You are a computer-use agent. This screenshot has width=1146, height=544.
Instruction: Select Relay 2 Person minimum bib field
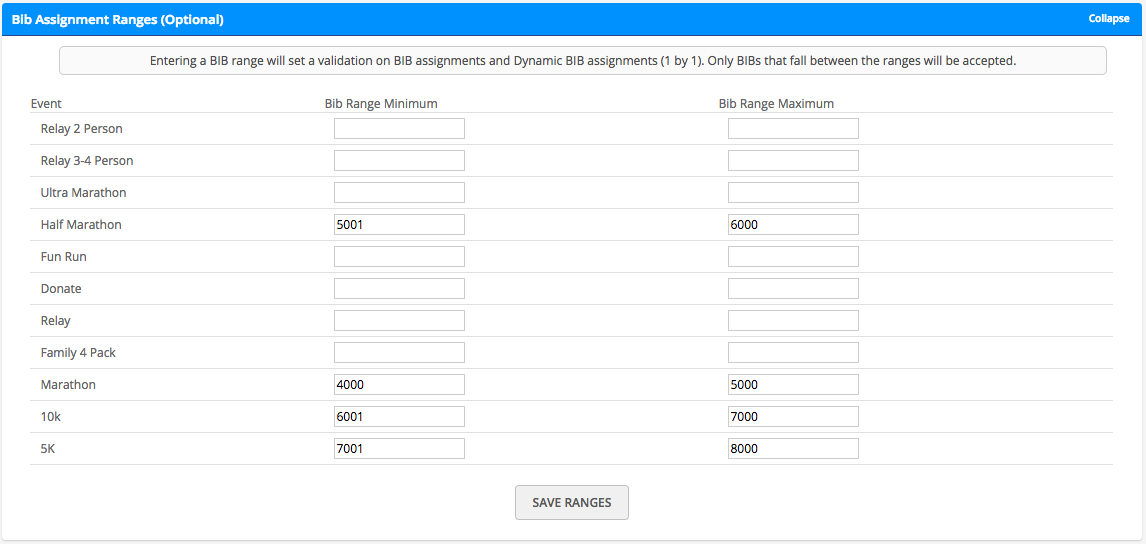point(399,129)
